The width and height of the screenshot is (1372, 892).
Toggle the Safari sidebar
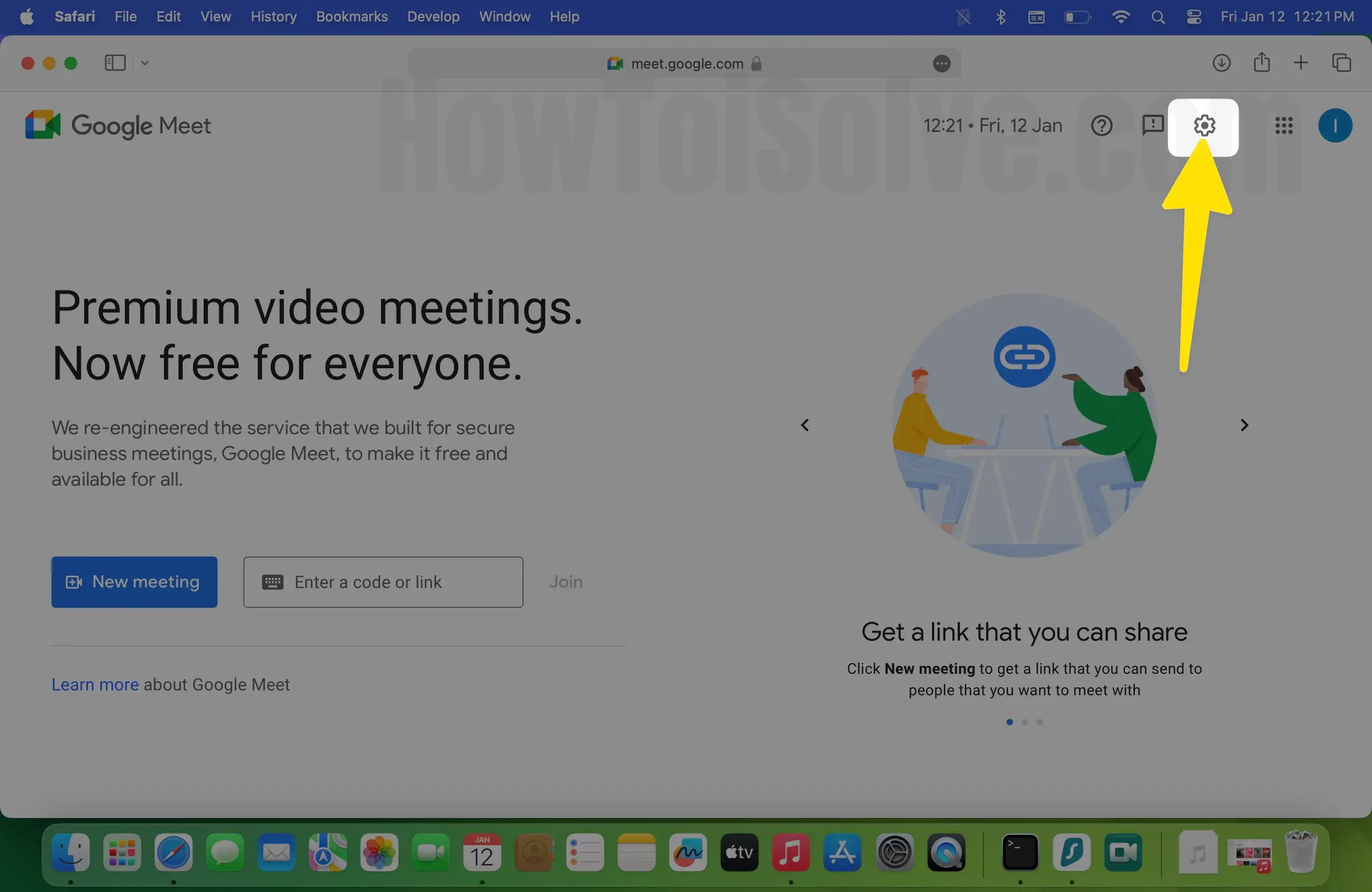(115, 63)
